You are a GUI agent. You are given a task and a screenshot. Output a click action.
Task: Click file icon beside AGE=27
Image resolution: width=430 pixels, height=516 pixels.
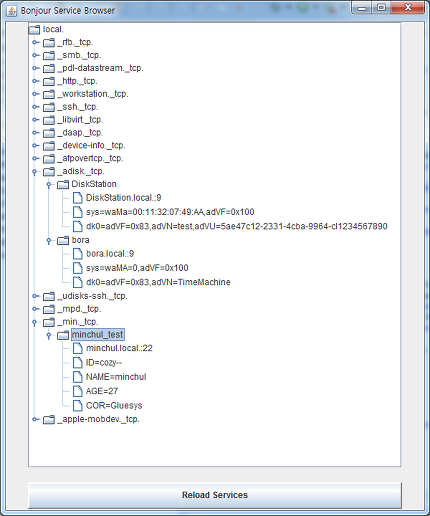(77, 391)
